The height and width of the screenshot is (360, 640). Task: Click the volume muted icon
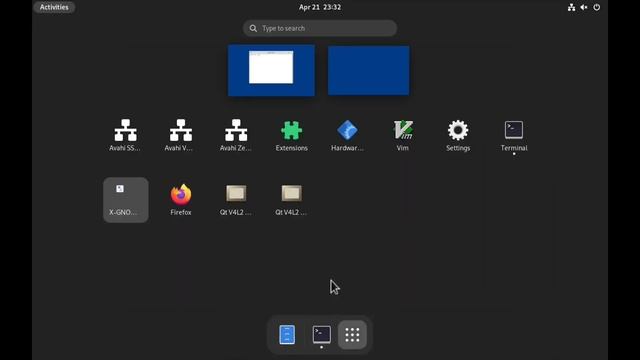[x=584, y=7]
